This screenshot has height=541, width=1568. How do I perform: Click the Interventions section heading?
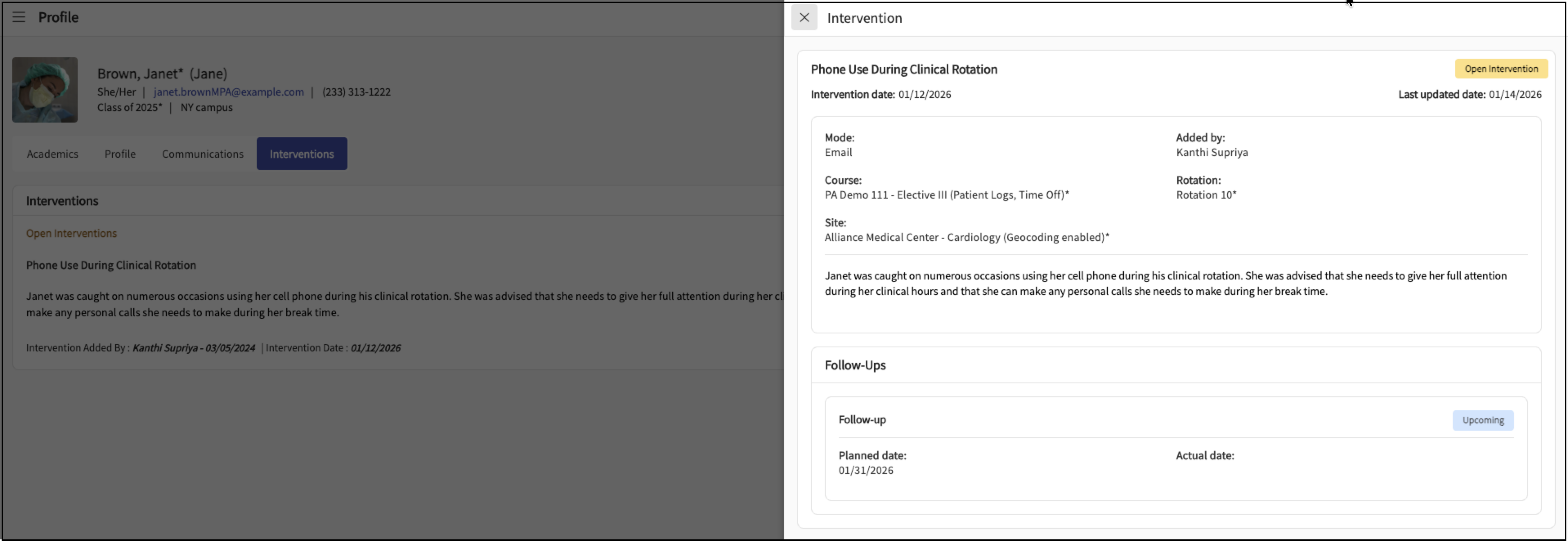coord(62,201)
